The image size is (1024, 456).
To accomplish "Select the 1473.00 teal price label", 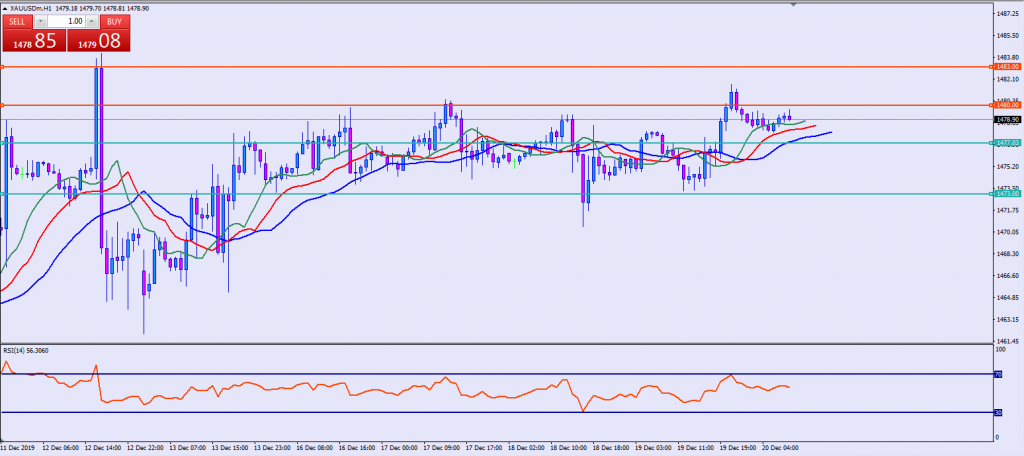I will pos(1006,193).
